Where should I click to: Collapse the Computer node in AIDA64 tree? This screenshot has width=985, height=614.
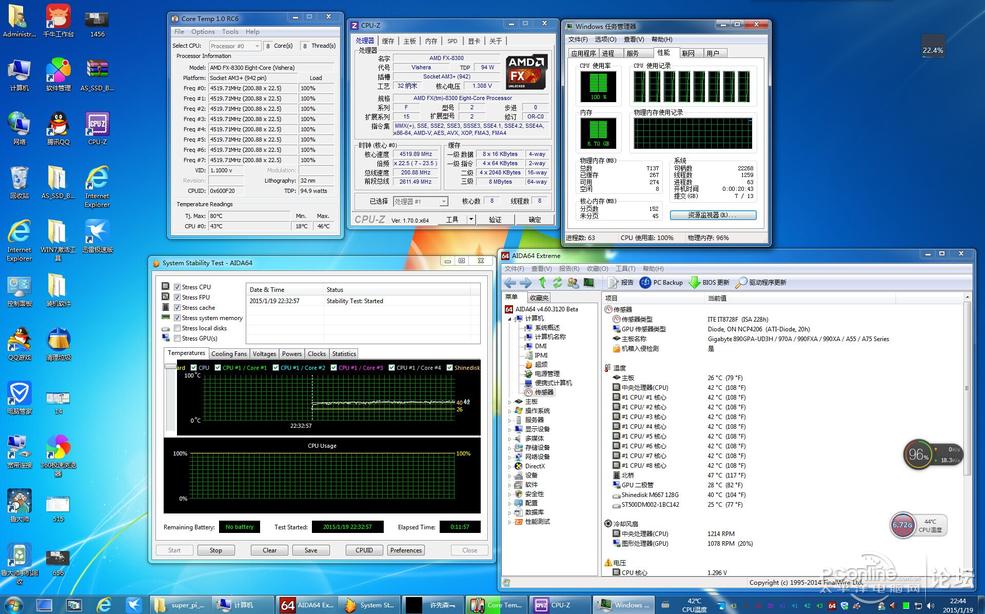click(510, 319)
